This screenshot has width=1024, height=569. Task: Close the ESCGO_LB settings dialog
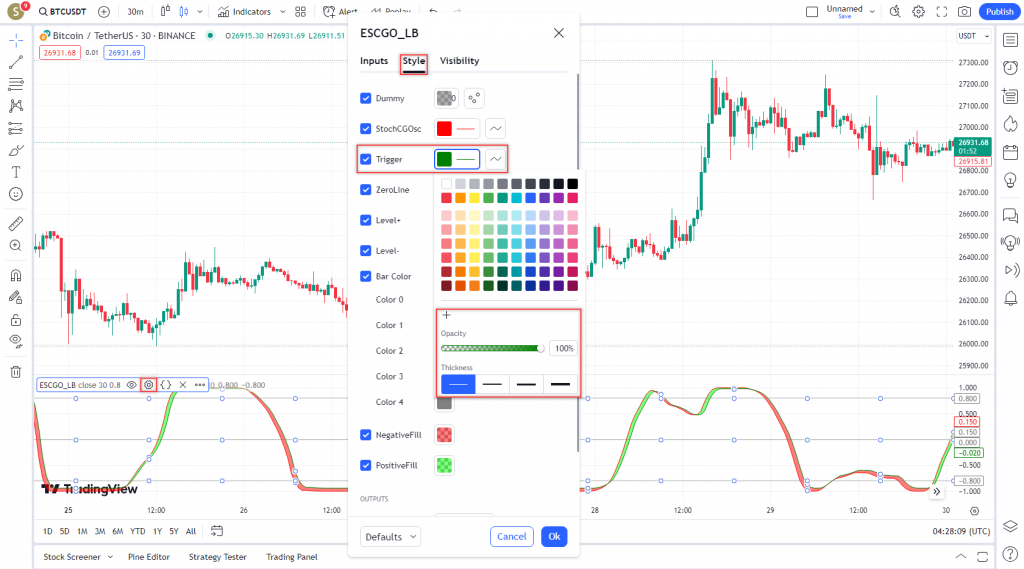point(558,33)
